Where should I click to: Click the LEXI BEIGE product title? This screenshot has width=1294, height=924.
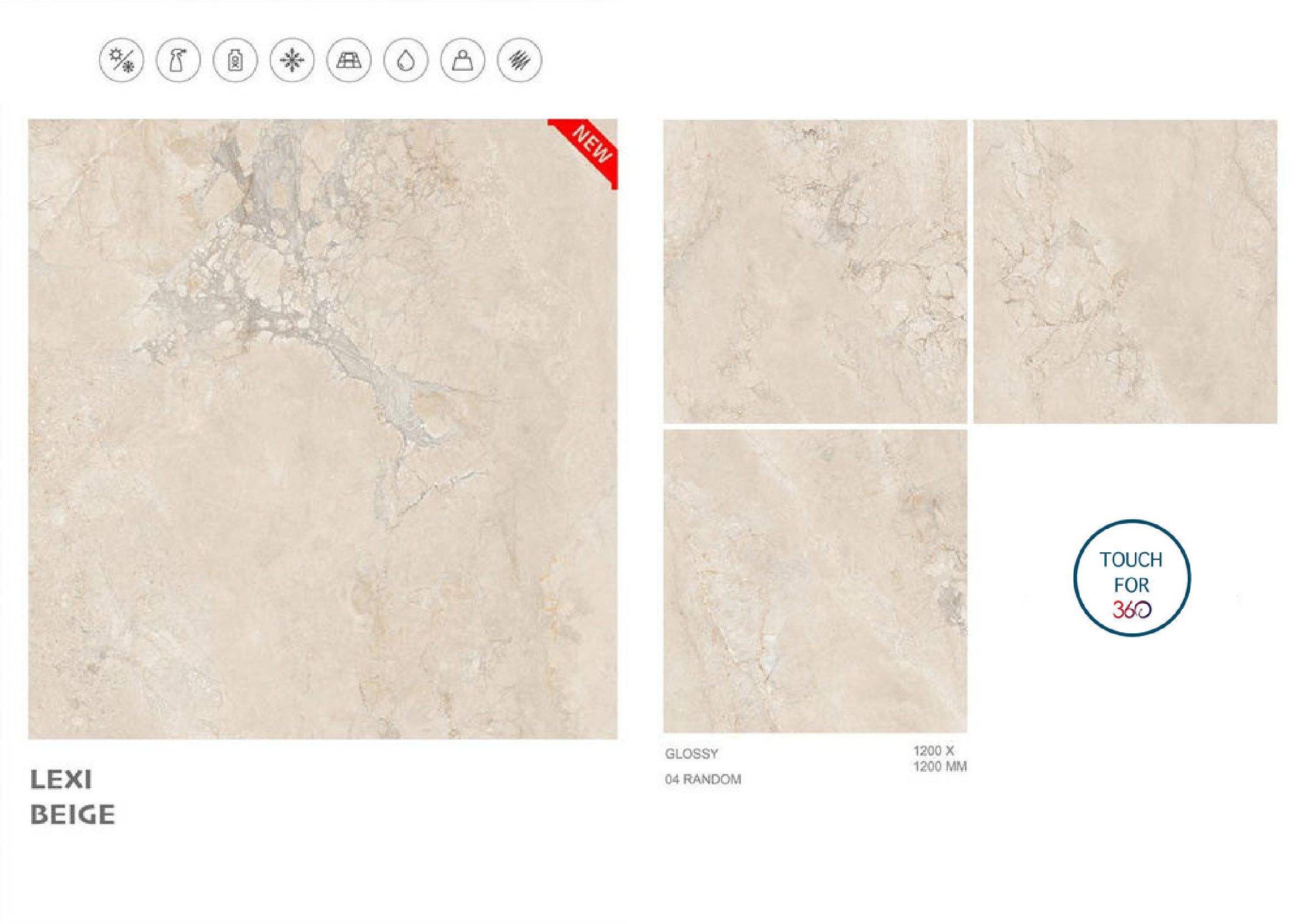click(x=72, y=798)
